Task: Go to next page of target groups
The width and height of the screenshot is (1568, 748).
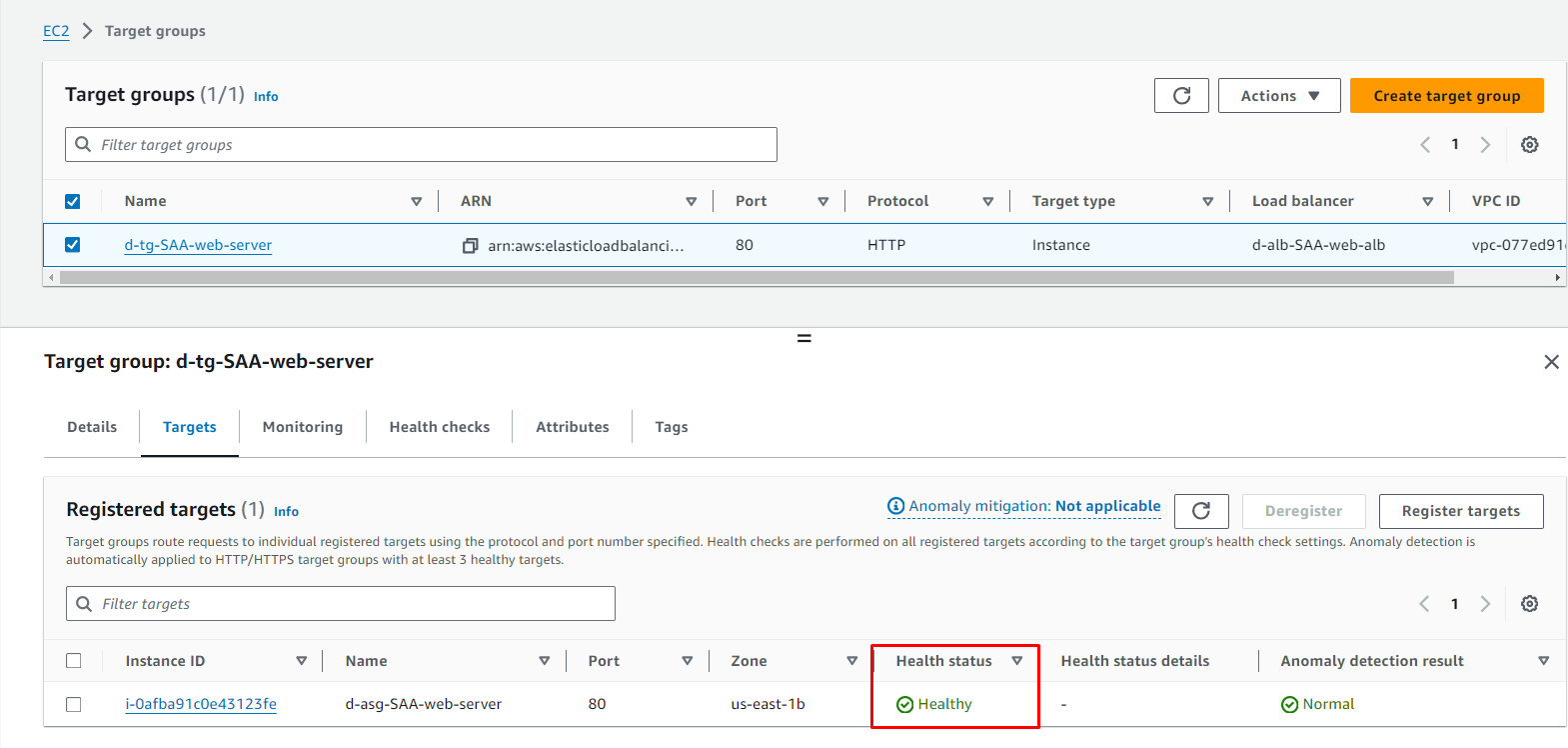Action: 1485,145
